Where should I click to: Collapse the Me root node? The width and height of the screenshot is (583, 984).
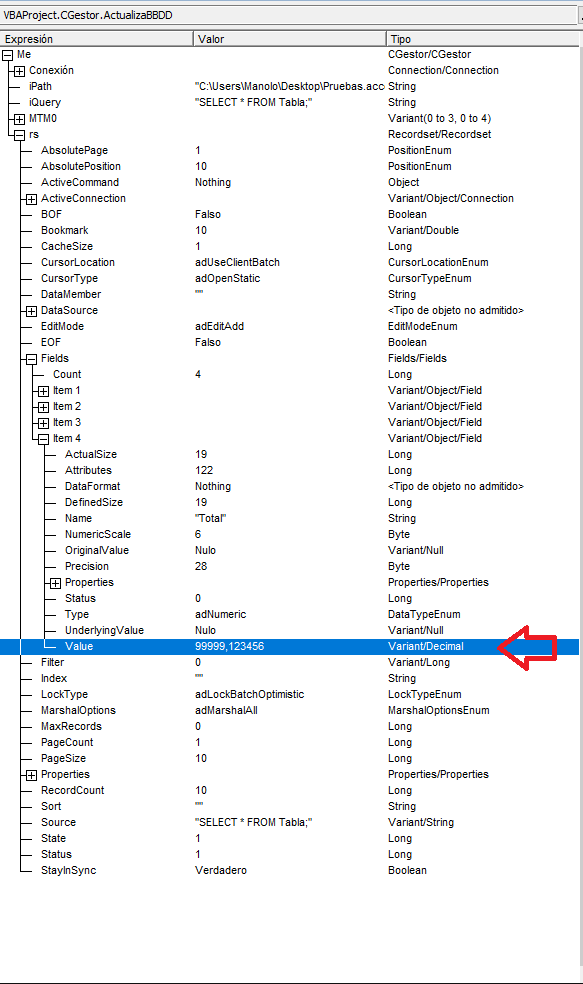(8, 55)
